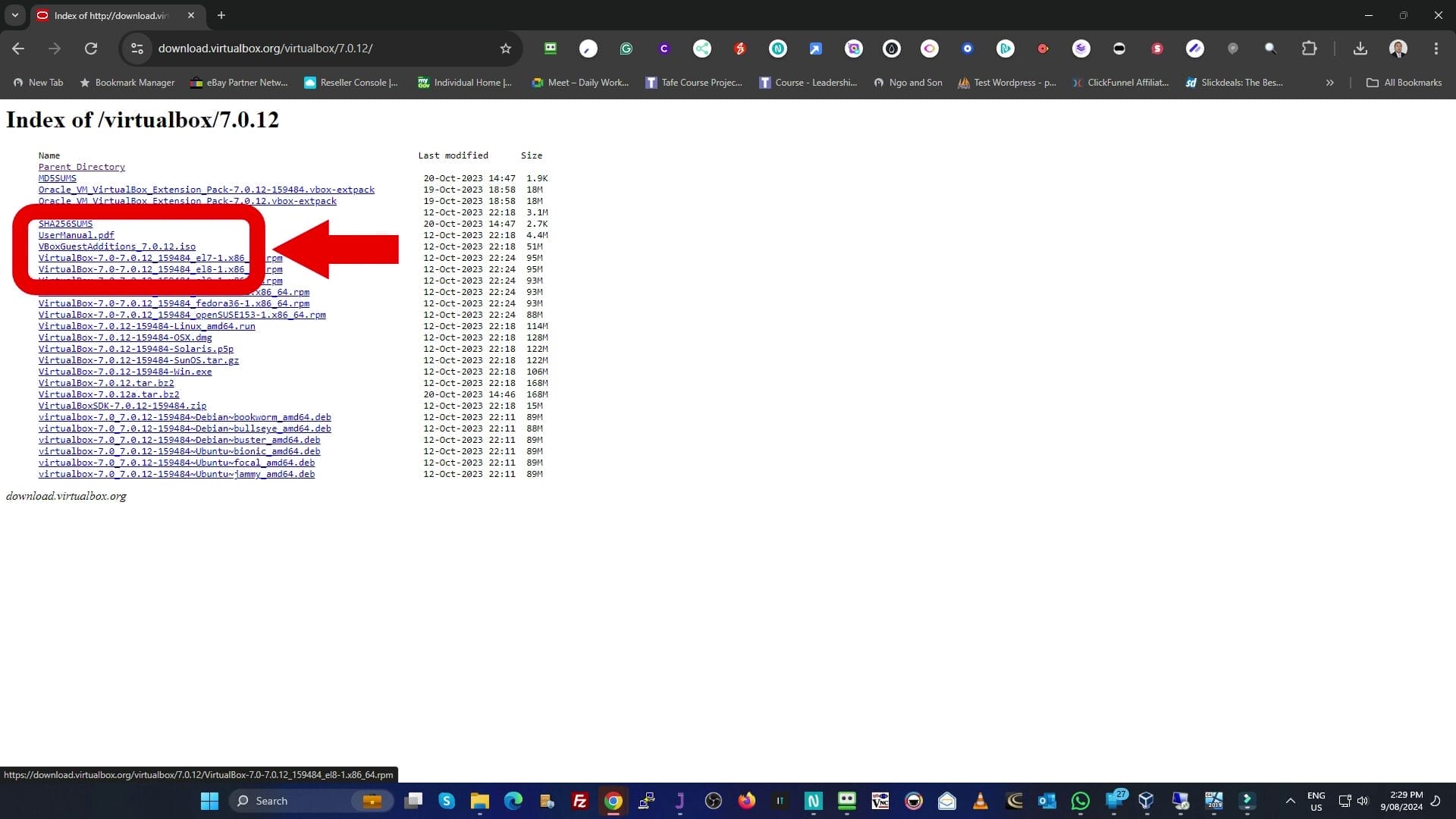The width and height of the screenshot is (1456, 819).
Task: Download VirtualBox-7.0.12-159484-Win.exe link
Action: point(125,372)
